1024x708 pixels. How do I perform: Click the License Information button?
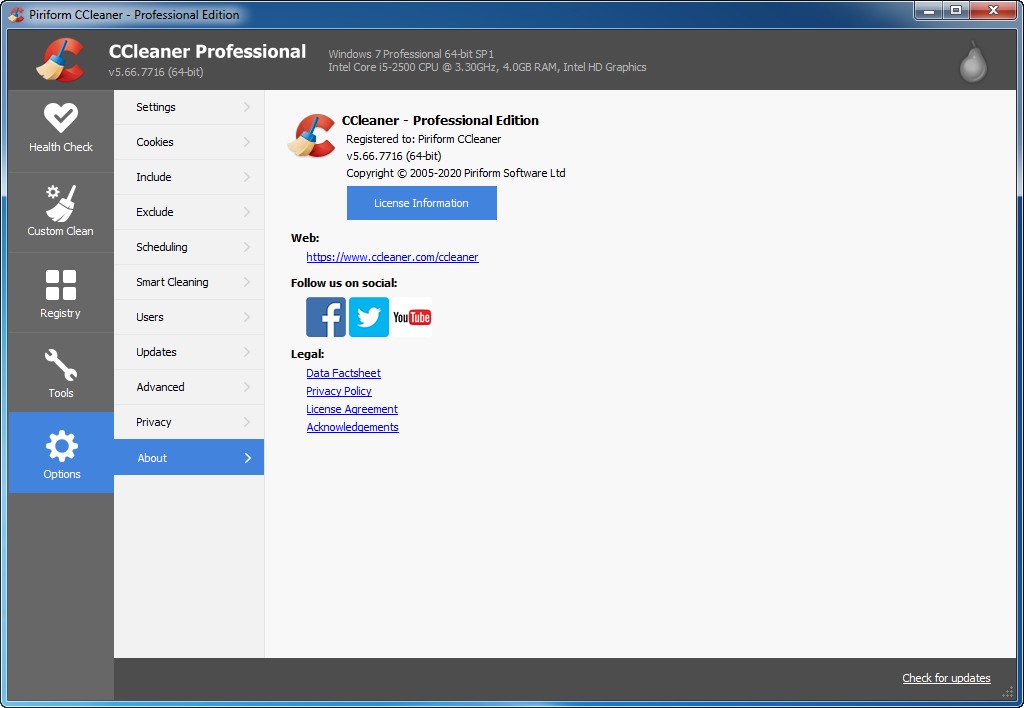(422, 203)
